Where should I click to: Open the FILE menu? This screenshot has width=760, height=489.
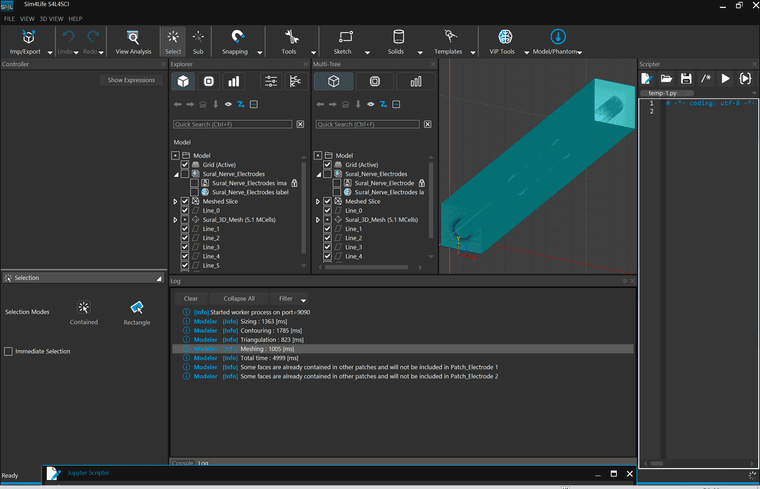[x=9, y=19]
